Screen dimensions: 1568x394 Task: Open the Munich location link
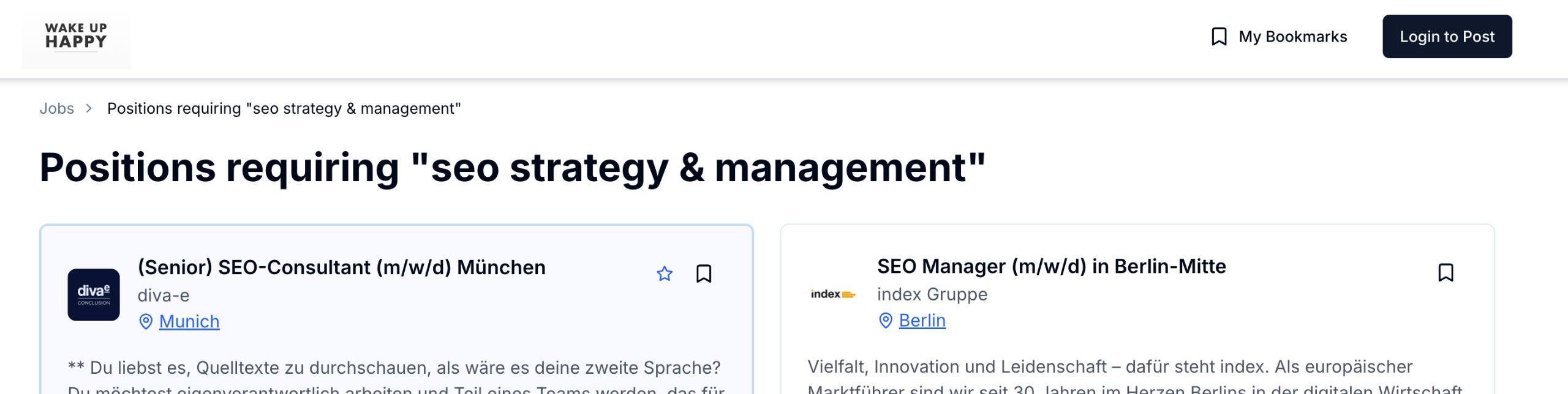pos(189,321)
